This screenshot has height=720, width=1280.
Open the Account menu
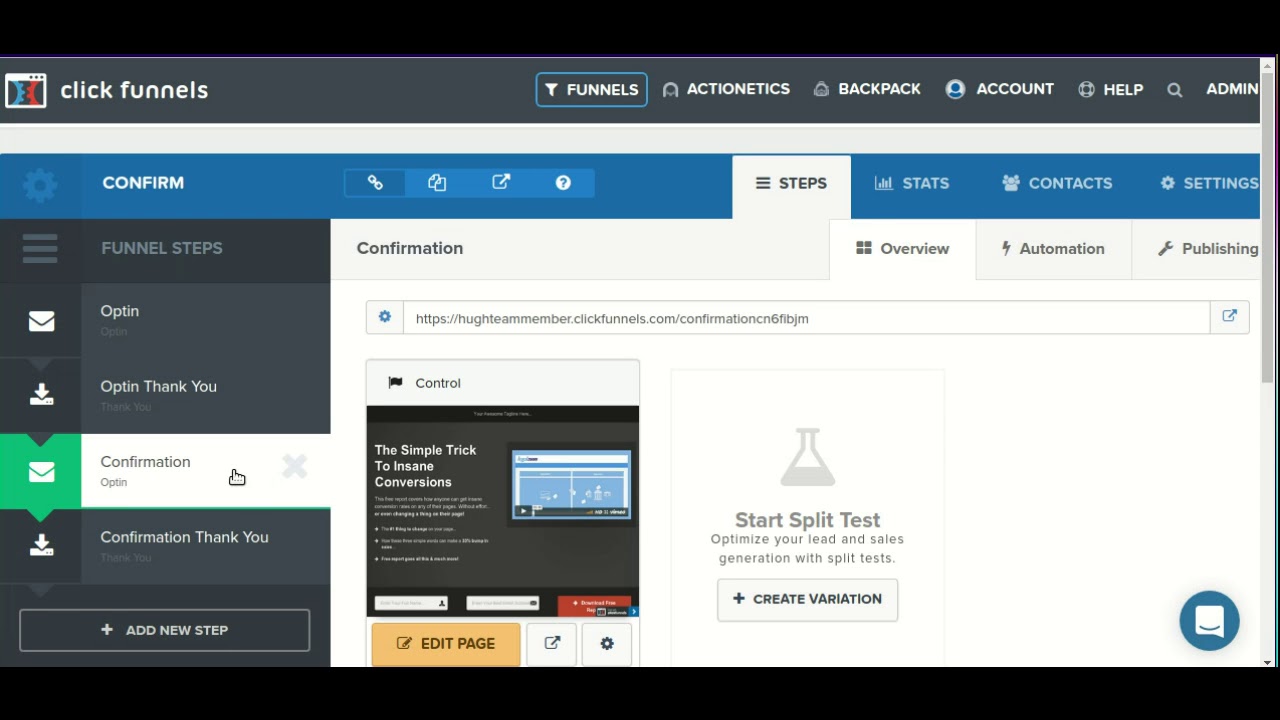[1000, 89]
